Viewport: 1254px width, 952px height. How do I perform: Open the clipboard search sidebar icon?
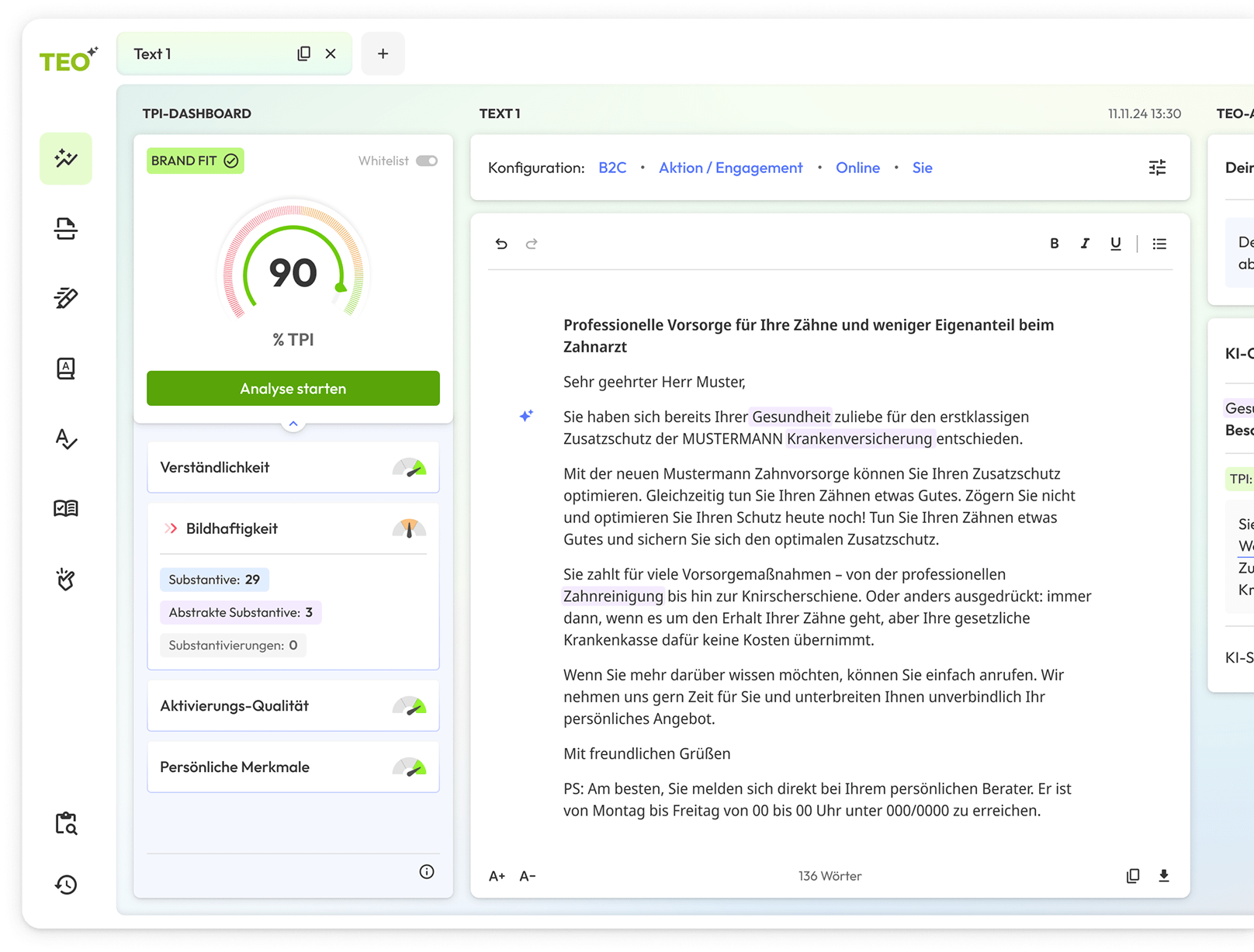coord(66,823)
